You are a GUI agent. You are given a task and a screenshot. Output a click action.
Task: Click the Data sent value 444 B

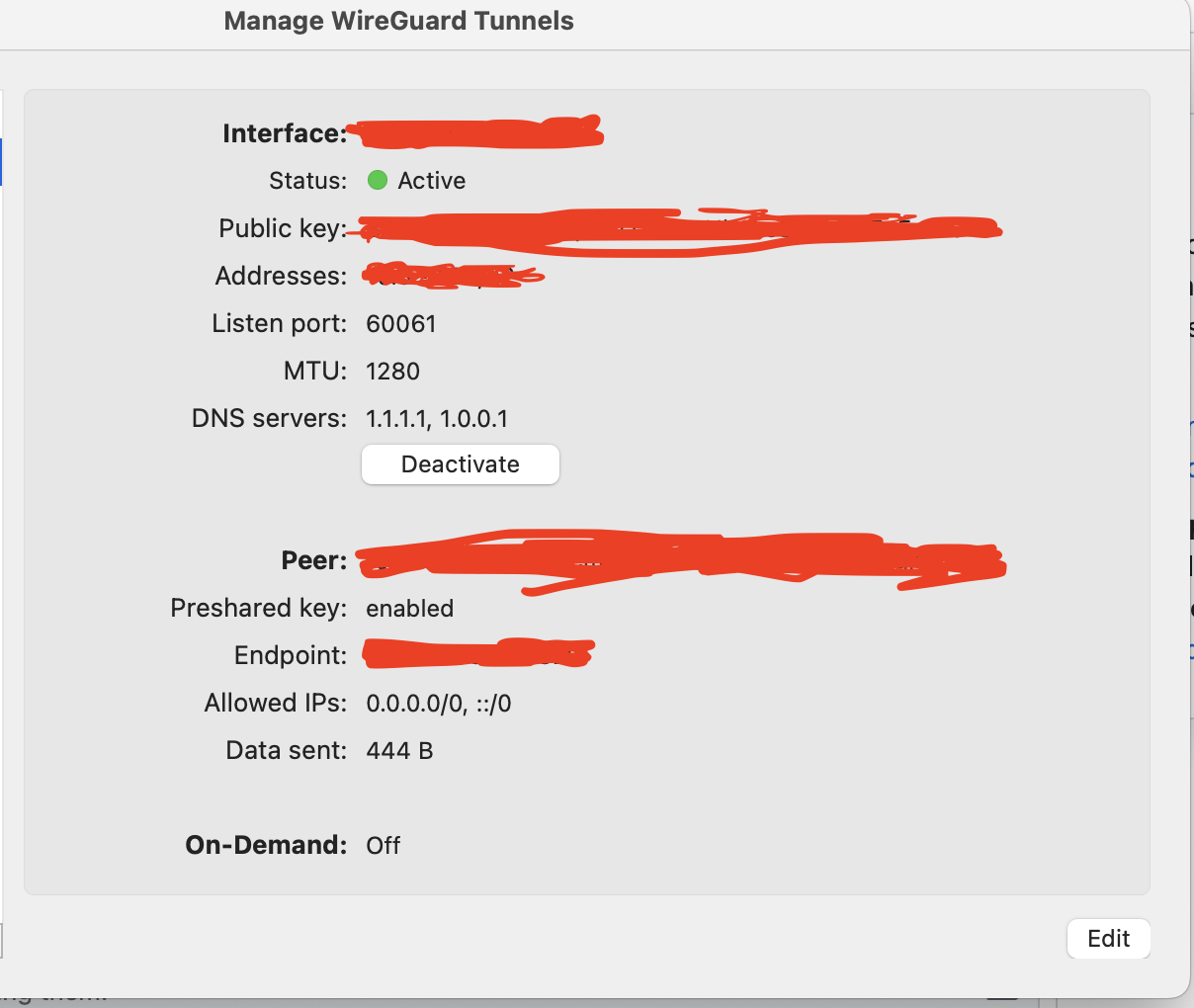click(x=398, y=749)
